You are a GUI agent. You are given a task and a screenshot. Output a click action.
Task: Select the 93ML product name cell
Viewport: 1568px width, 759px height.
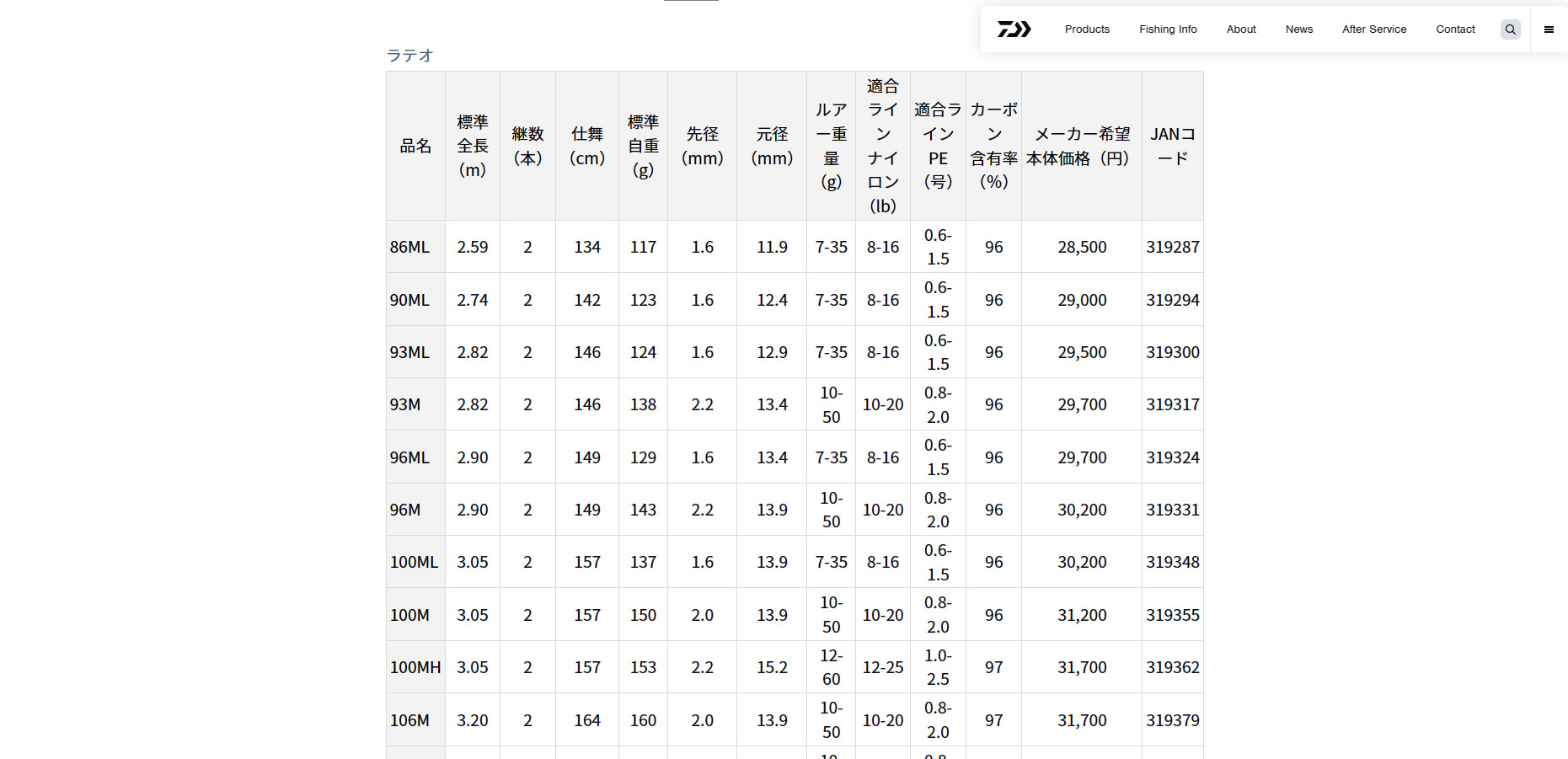[x=415, y=352]
